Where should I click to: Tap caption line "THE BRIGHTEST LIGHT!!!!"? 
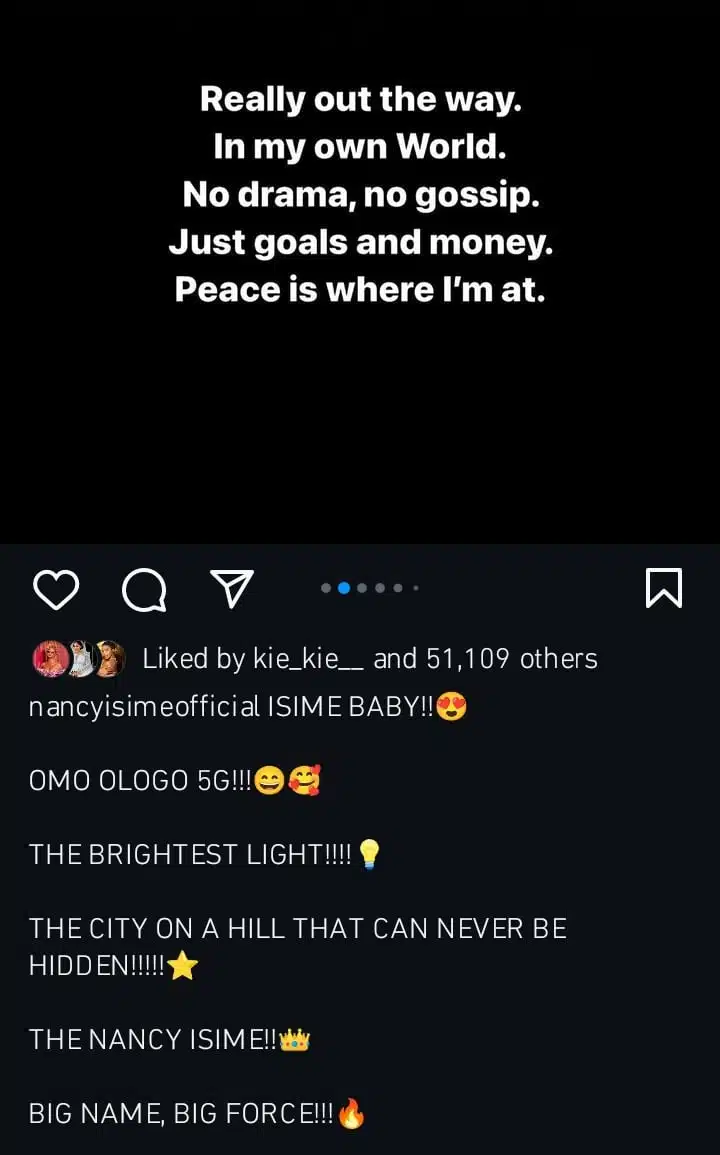point(190,854)
